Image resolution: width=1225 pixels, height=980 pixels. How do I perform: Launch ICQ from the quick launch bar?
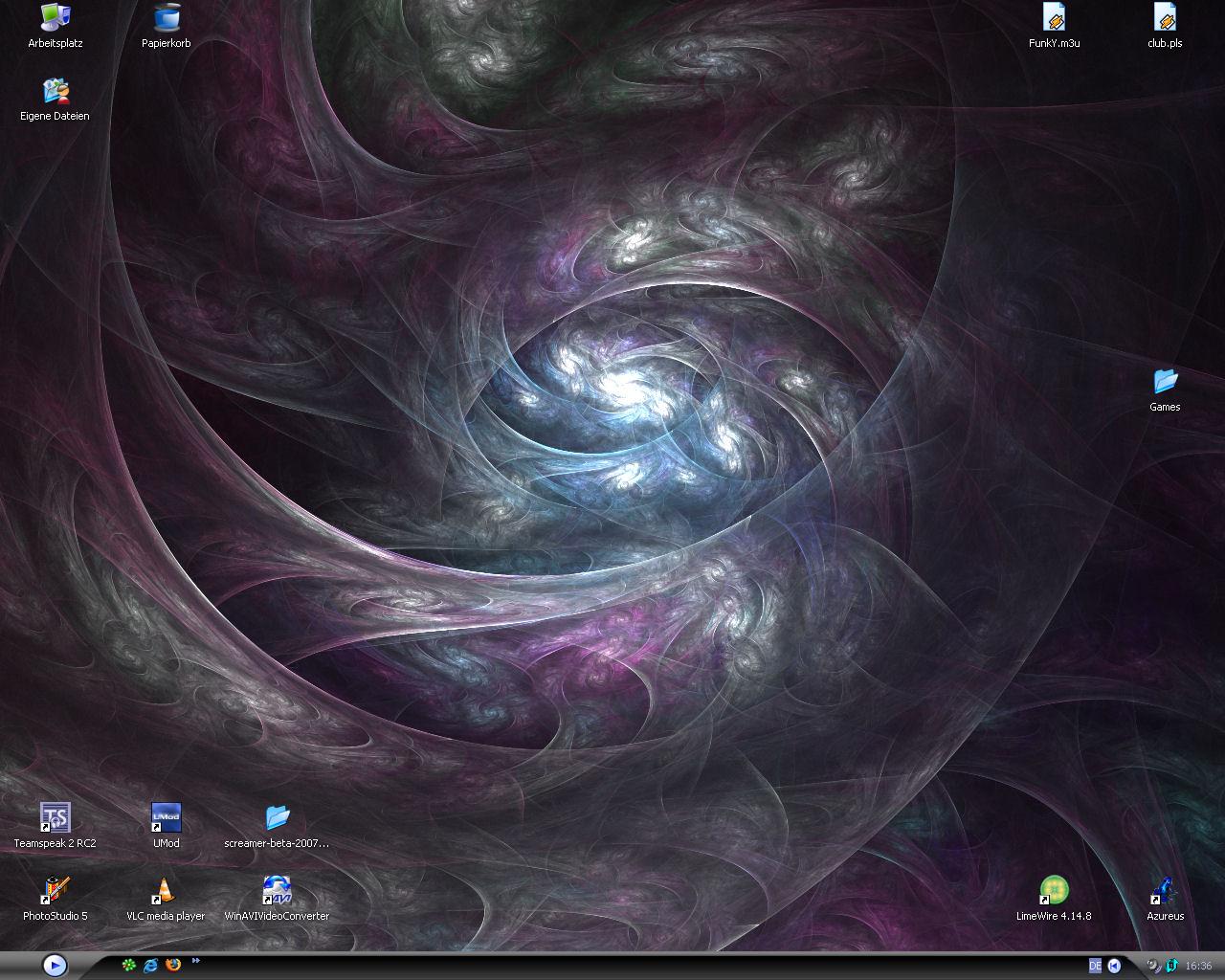click(128, 966)
